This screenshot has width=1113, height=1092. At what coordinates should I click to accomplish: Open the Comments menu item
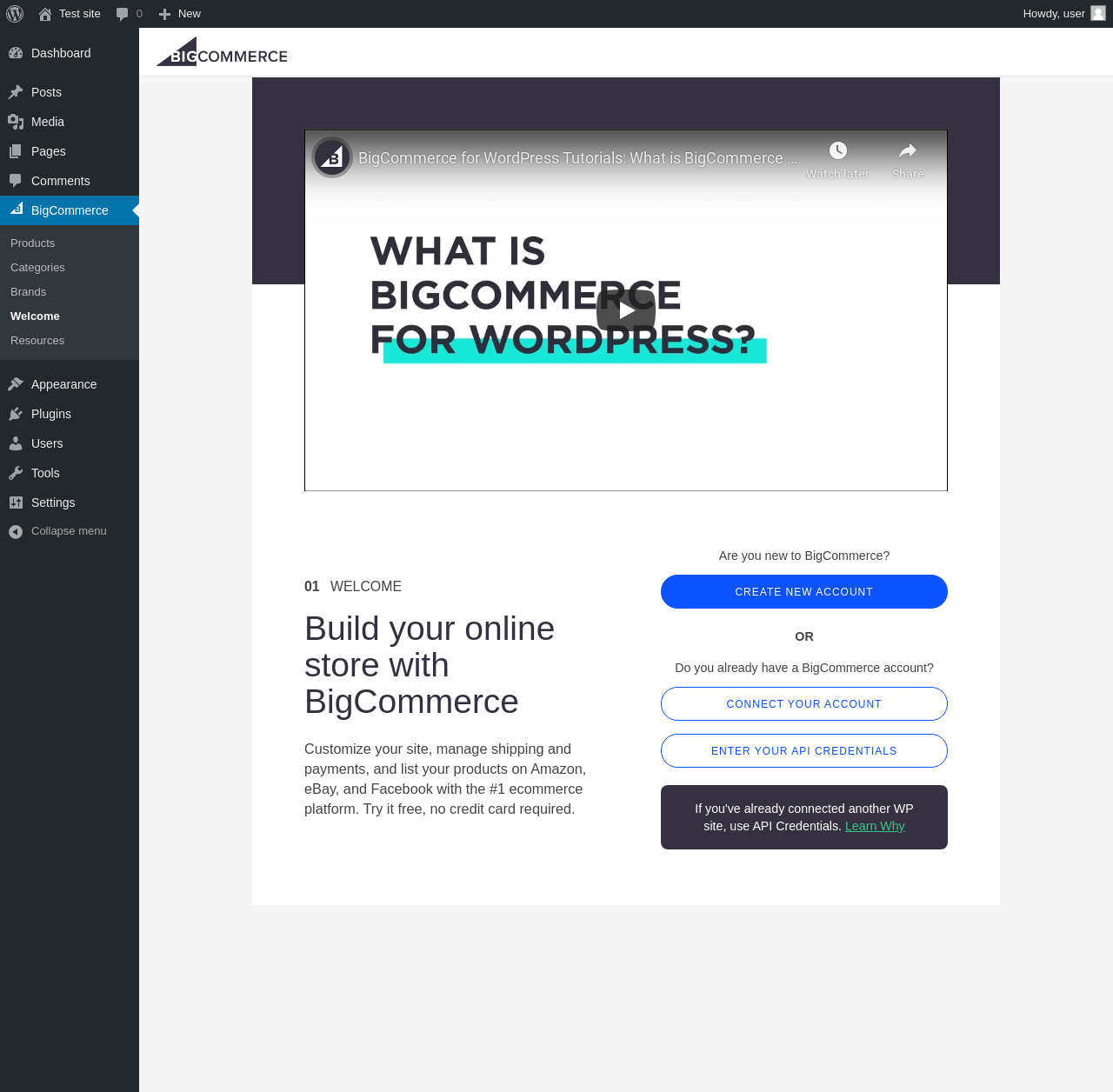(x=70, y=181)
